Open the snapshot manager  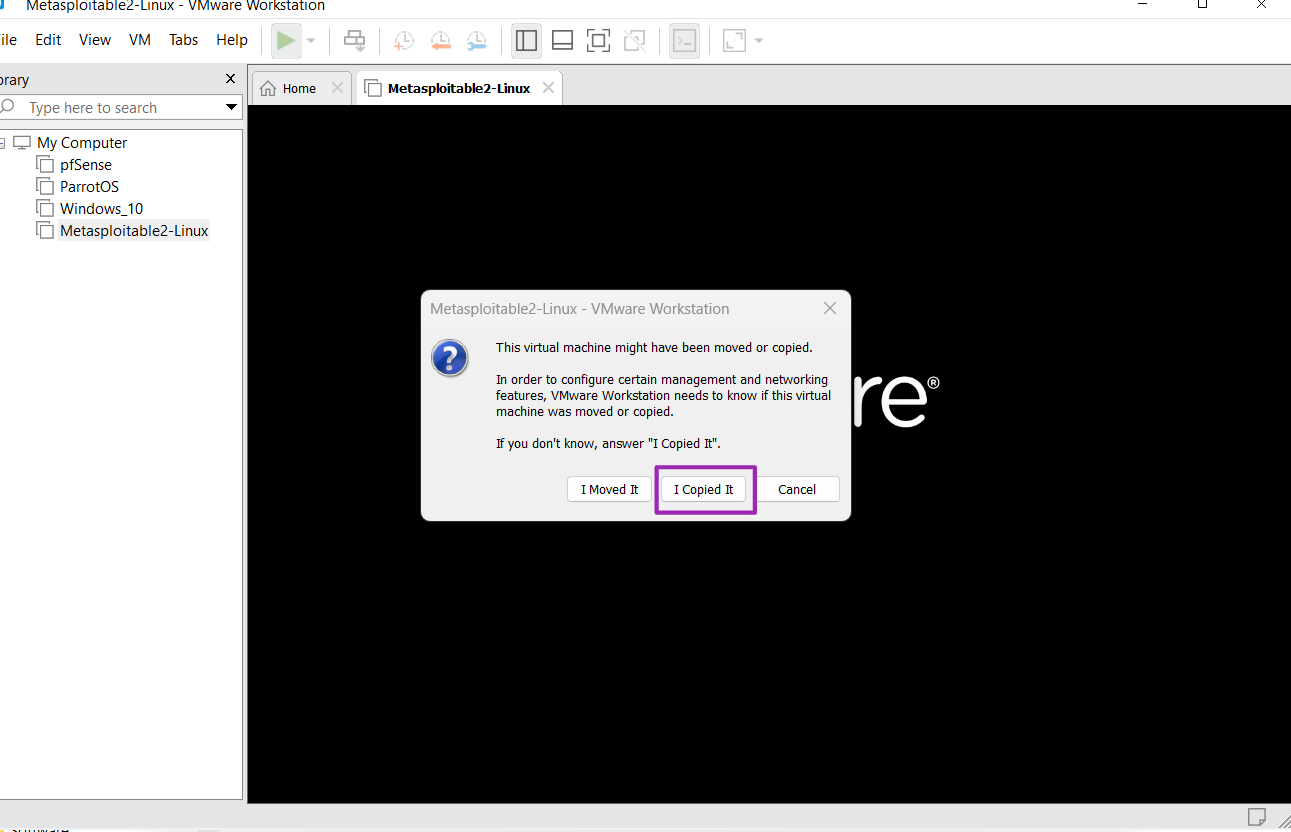click(476, 40)
